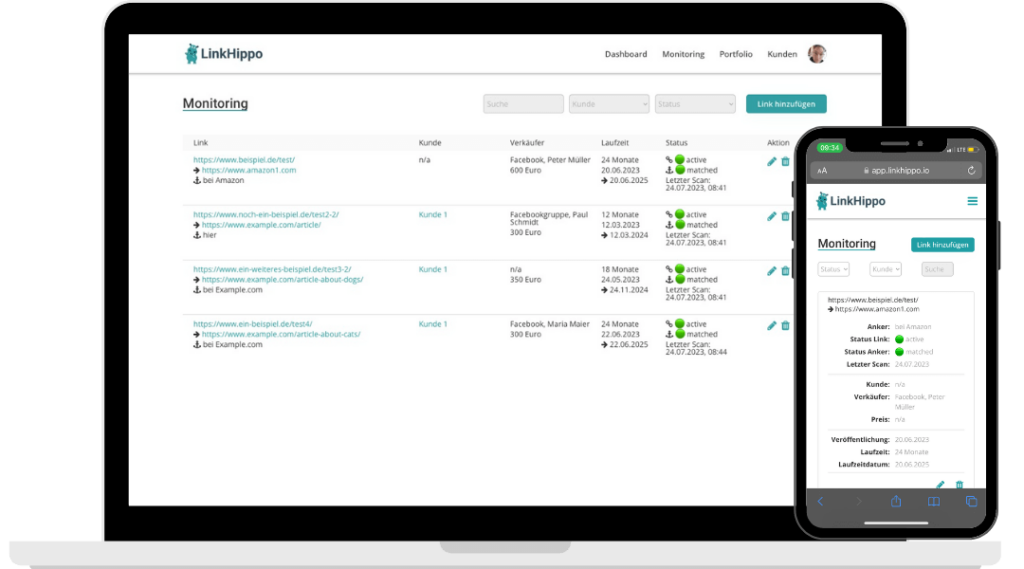This screenshot has width=1024, height=569.
Task: Tap the Safari share icon on phone
Action: click(896, 501)
